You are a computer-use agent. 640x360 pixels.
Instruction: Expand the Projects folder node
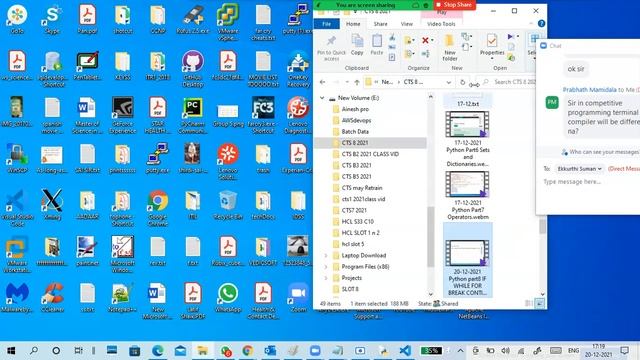(325, 278)
